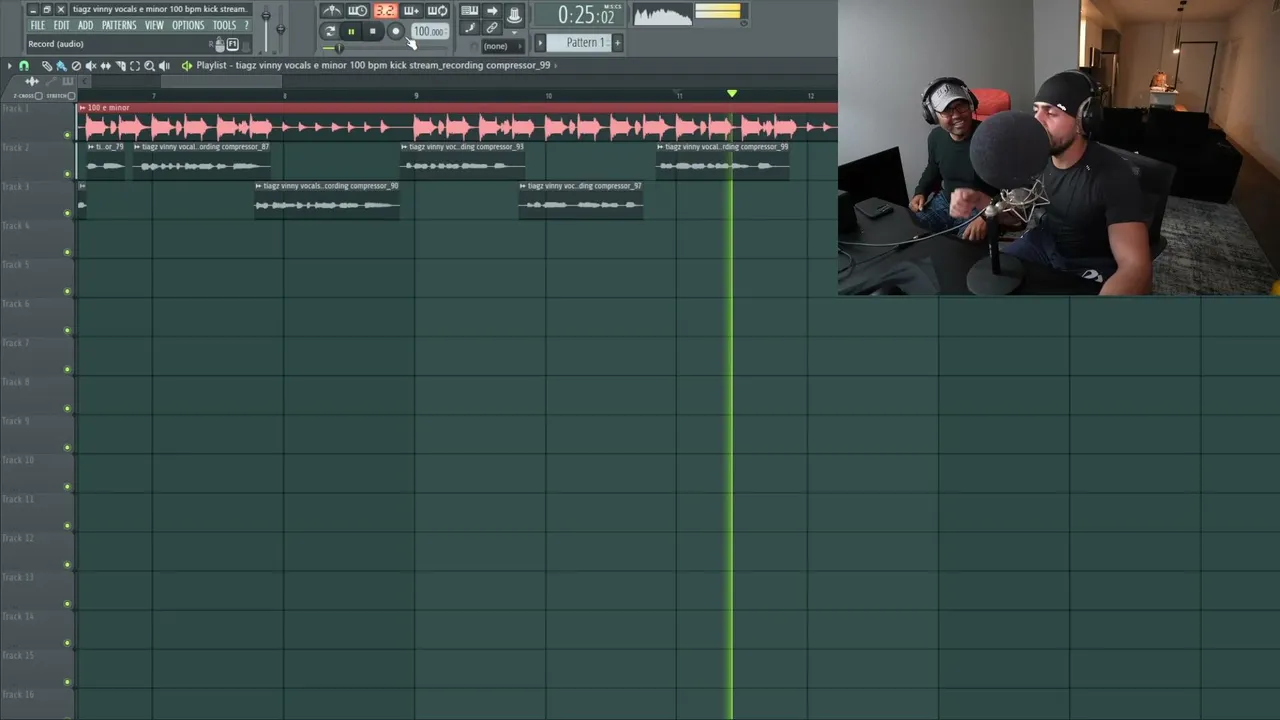1280x720 pixels.
Task: Select the Slice tool
Action: coord(120,66)
